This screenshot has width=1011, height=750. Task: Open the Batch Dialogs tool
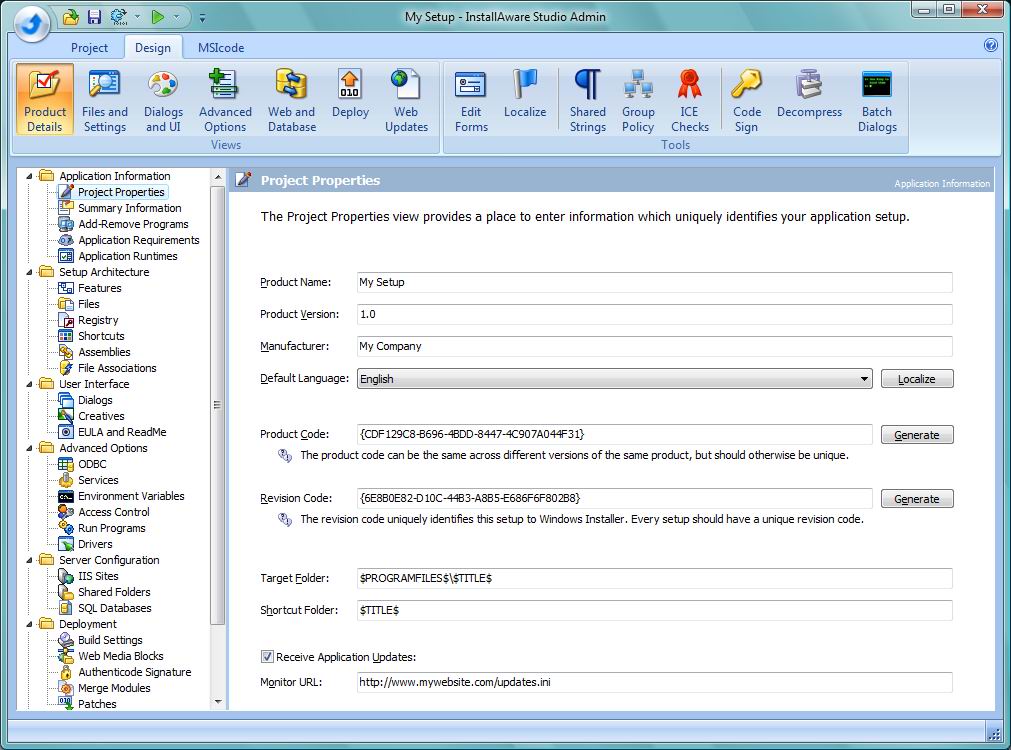pyautogui.click(x=877, y=99)
